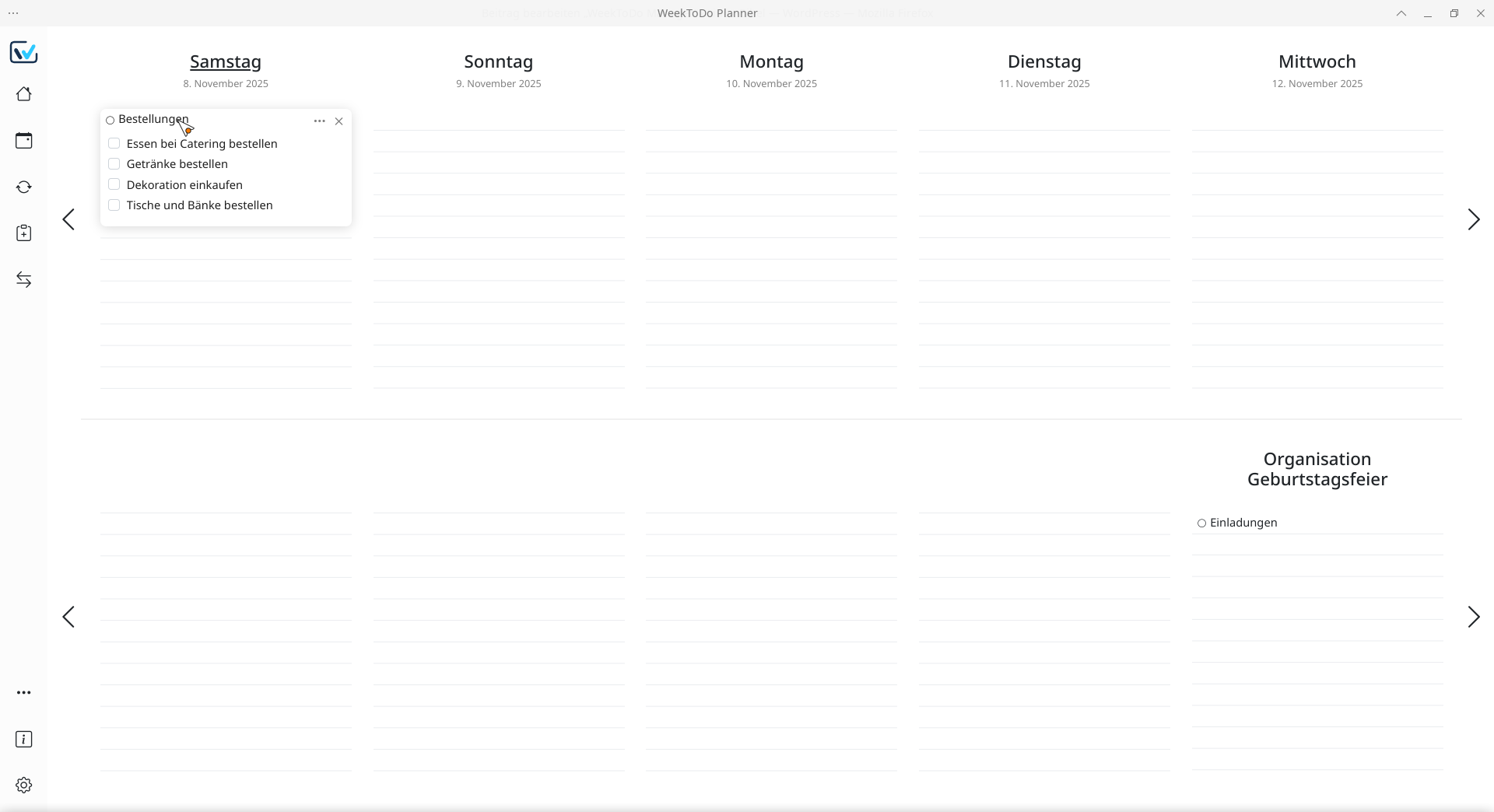Open settings gear in sidebar
The width and height of the screenshot is (1494, 812).
[x=24, y=785]
